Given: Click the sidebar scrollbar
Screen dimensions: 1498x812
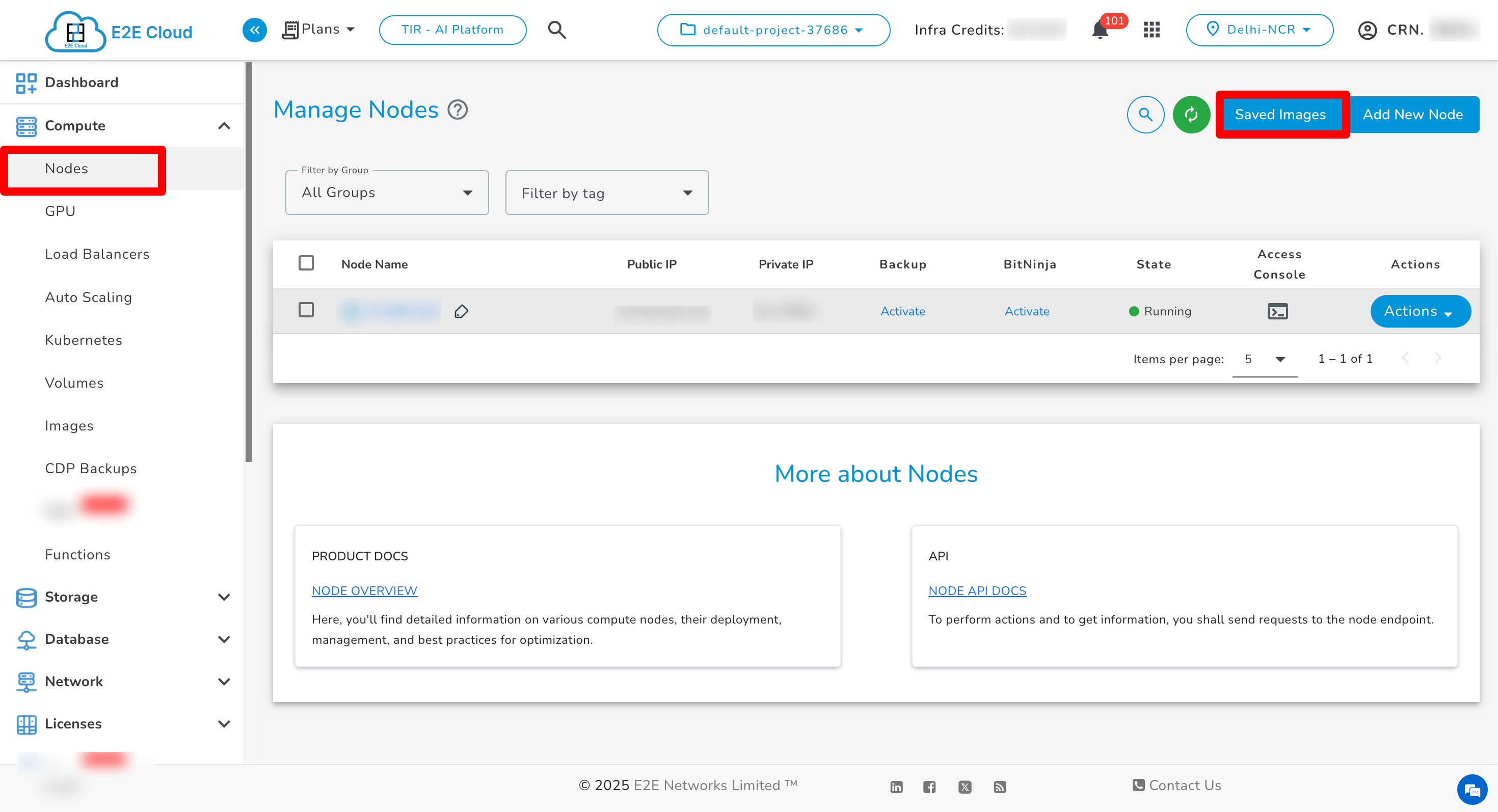Looking at the screenshot, I should coord(248,261).
